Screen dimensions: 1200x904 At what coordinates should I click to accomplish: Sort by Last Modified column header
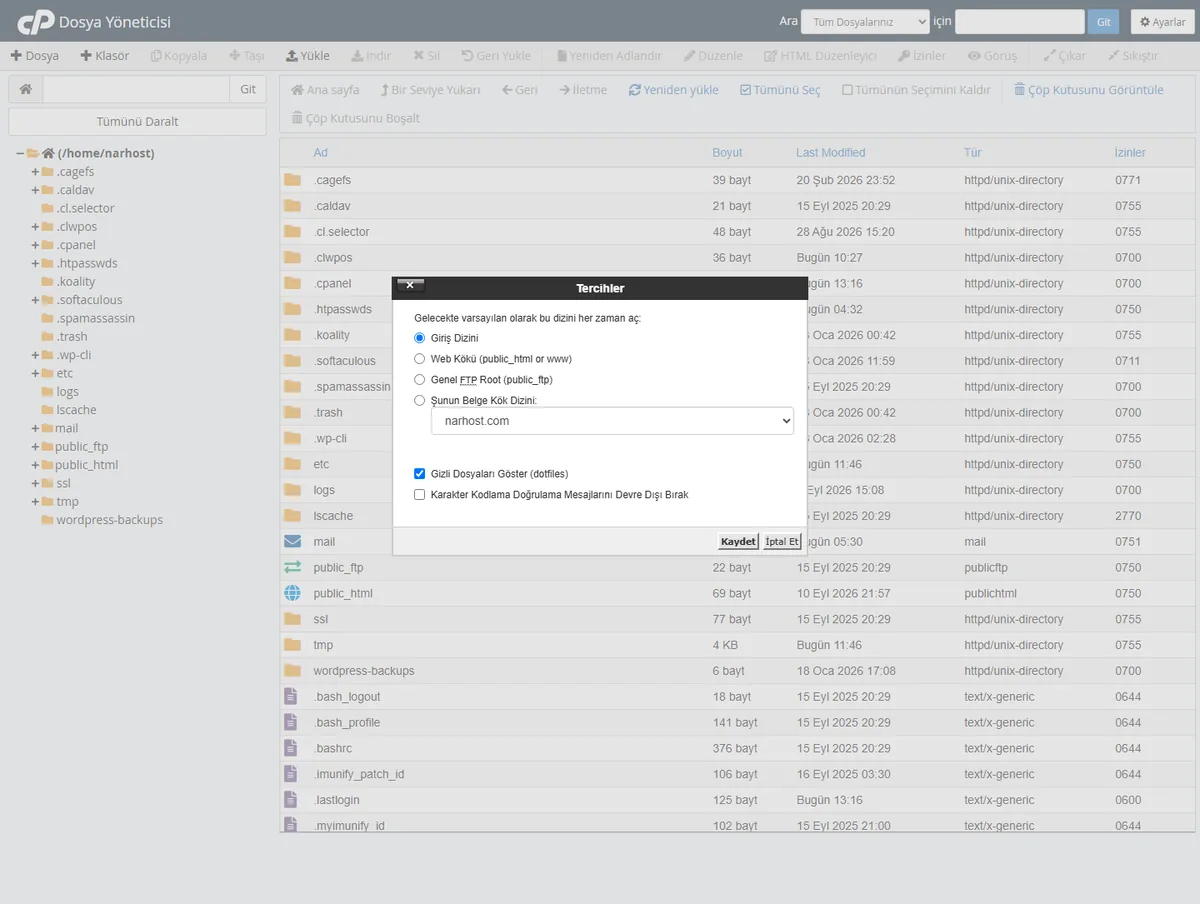831,153
